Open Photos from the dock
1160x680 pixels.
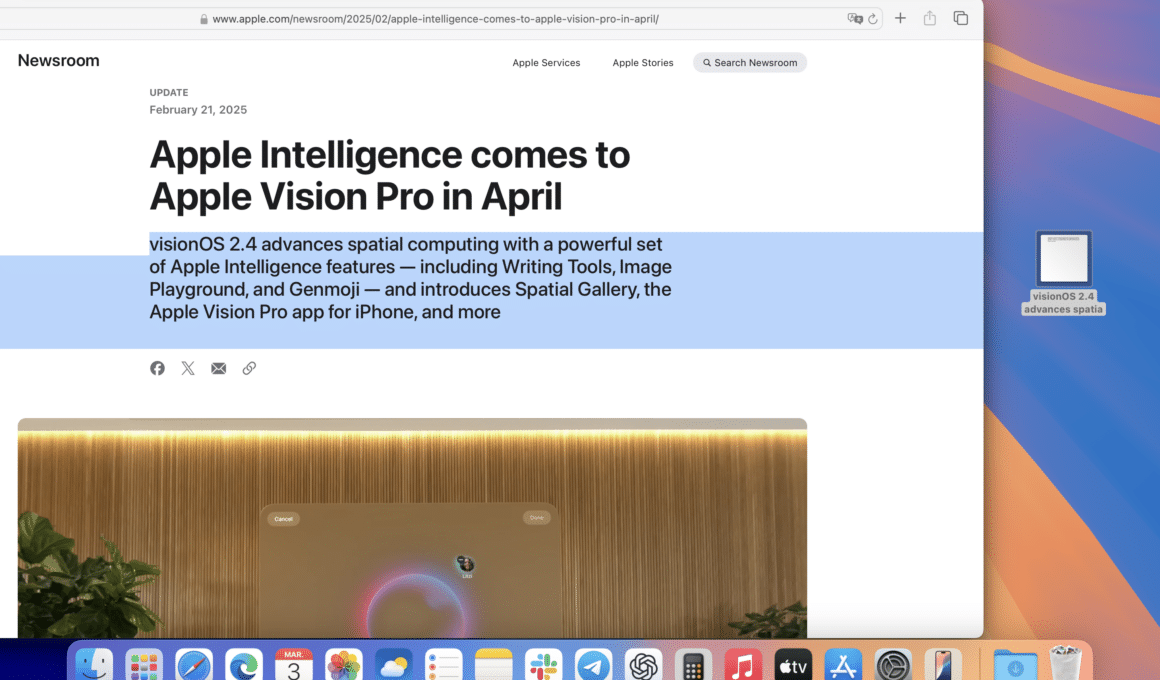[344, 665]
